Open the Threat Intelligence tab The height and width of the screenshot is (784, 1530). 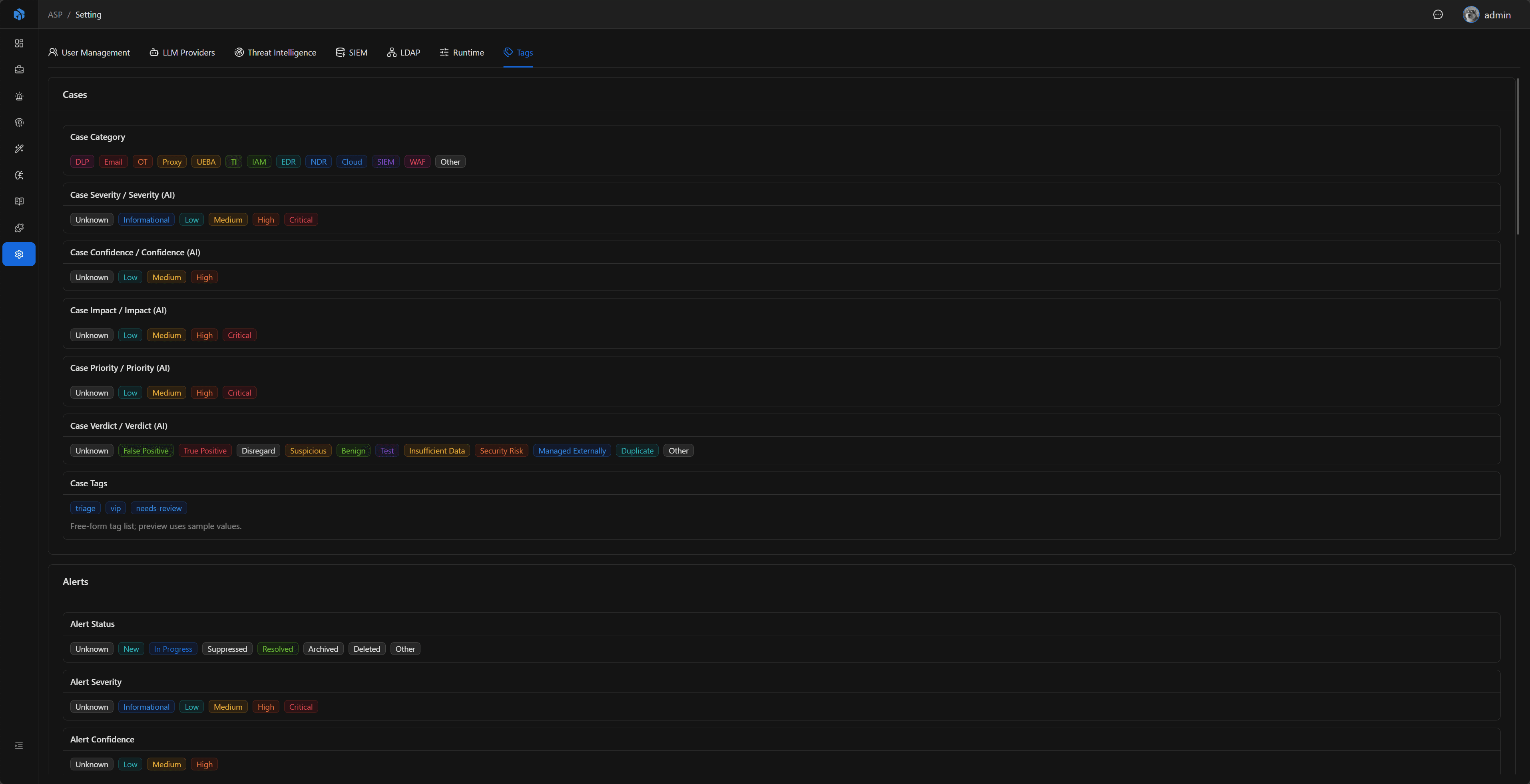(276, 52)
